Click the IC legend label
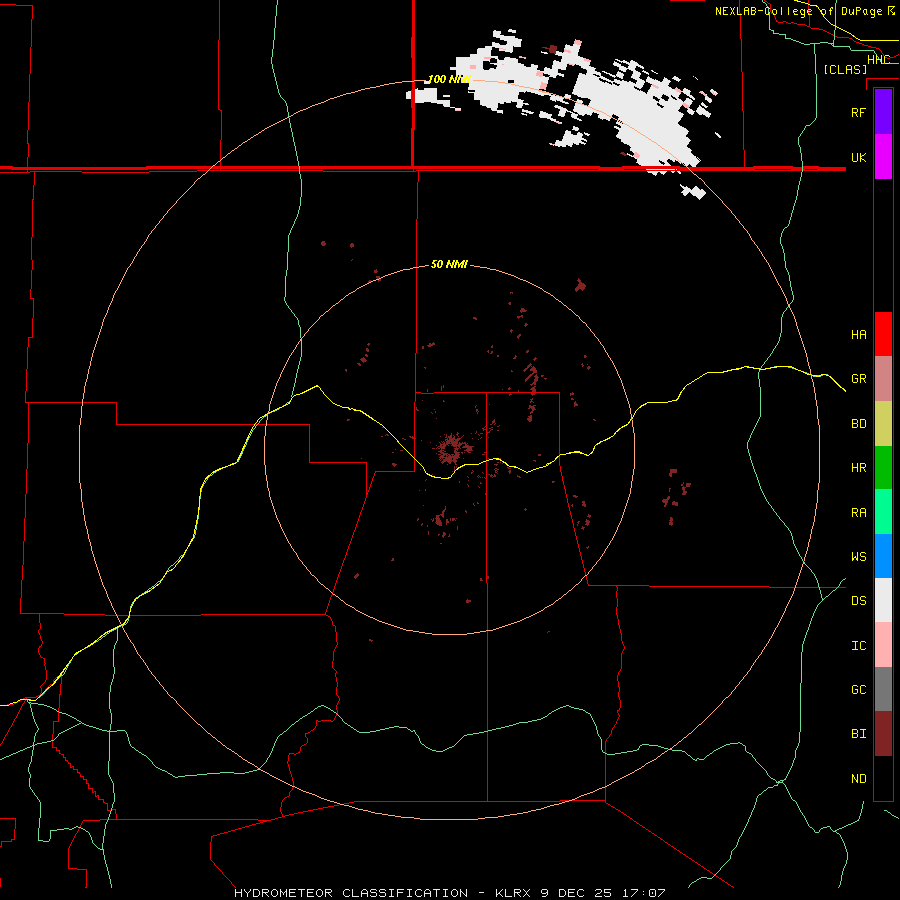This screenshot has width=900, height=900. click(x=858, y=646)
